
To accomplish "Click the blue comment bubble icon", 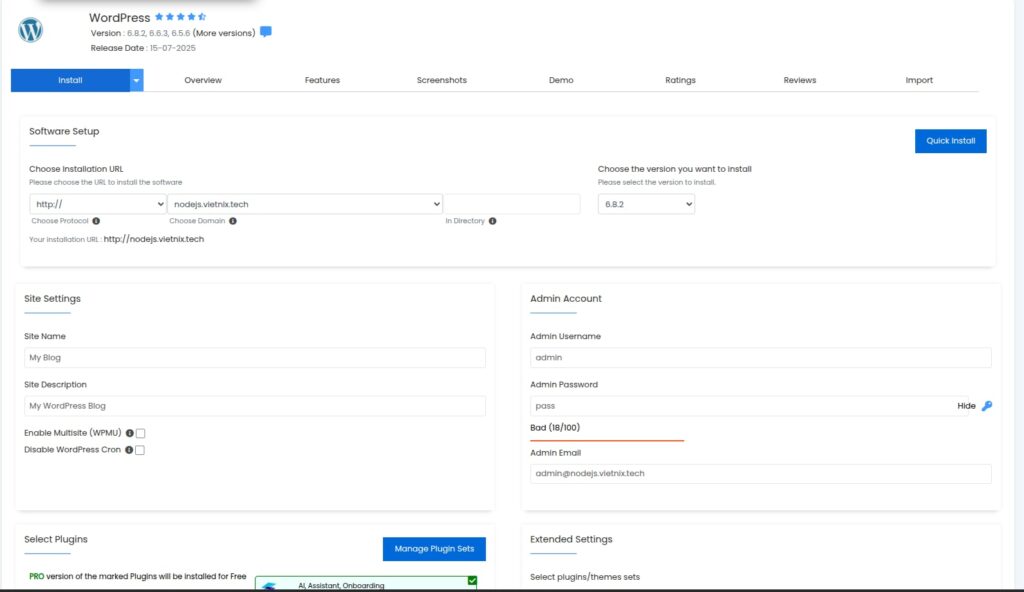I will (266, 32).
